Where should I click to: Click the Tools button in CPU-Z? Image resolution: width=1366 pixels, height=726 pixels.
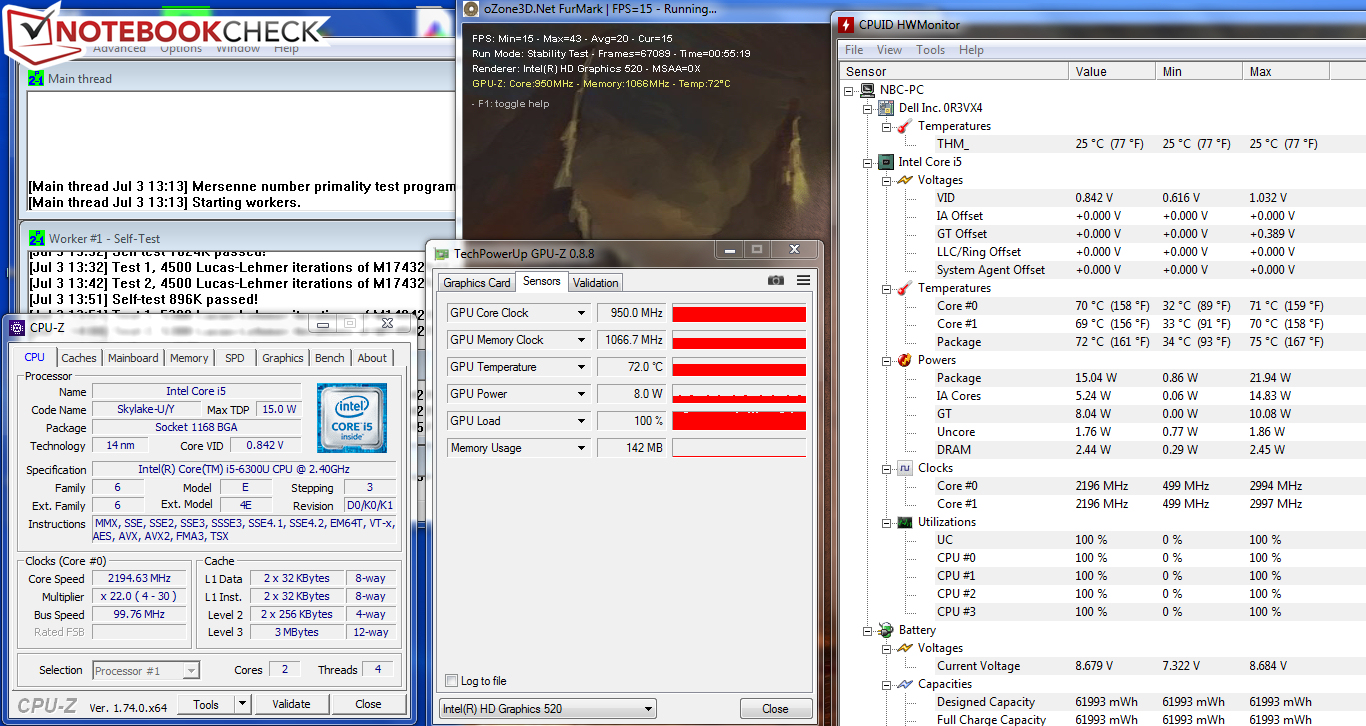click(206, 705)
